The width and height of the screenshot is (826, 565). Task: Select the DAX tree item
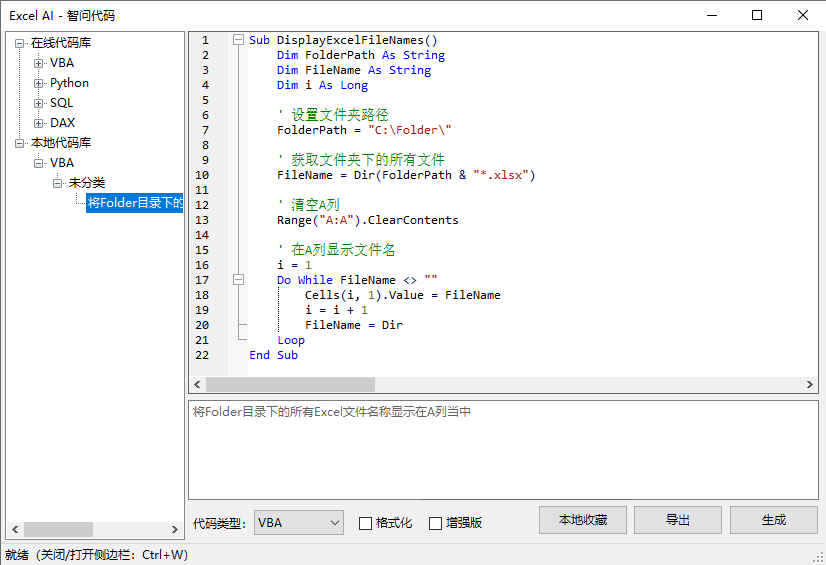62,123
